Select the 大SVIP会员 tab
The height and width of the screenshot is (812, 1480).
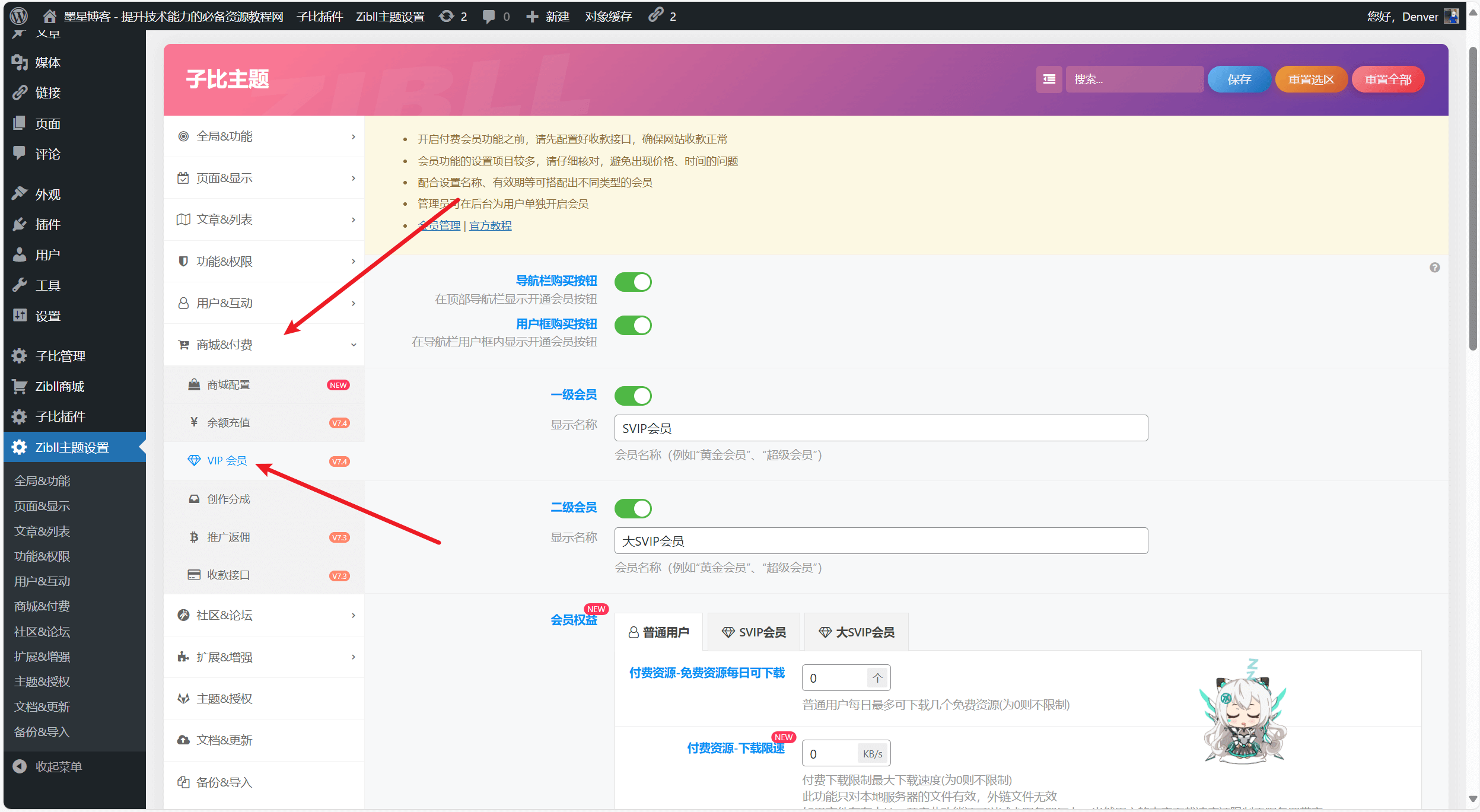coord(856,632)
